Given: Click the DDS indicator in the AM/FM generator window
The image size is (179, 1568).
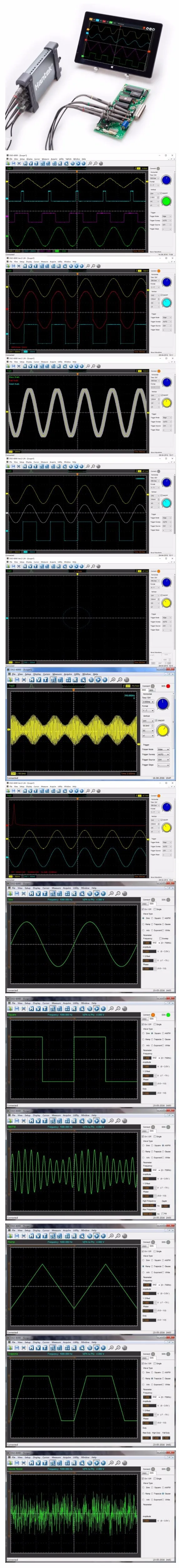Looking at the screenshot, I should click(x=168, y=1127).
